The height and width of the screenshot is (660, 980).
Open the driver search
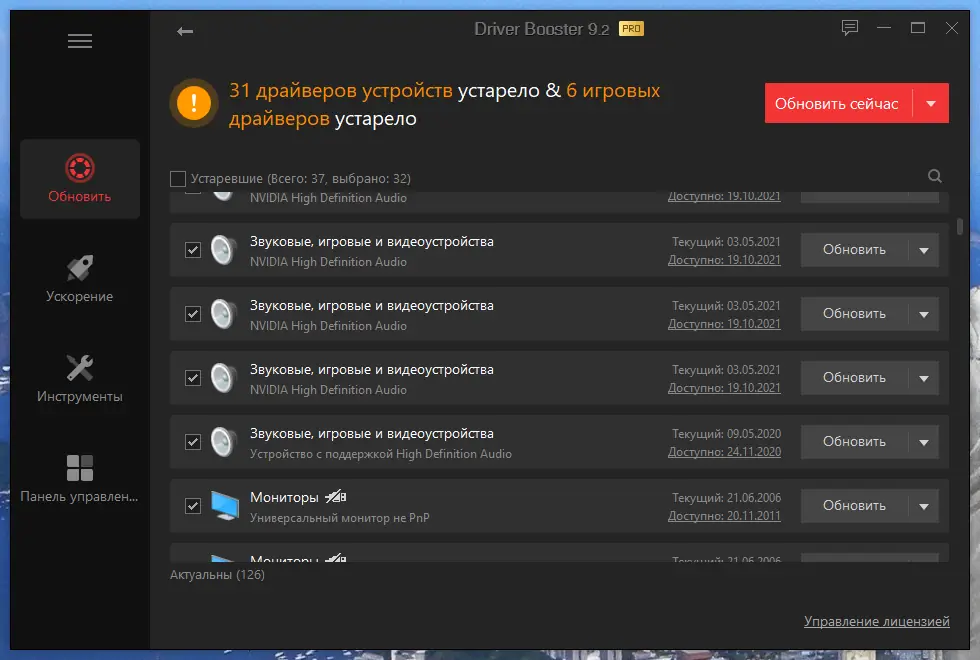934,176
